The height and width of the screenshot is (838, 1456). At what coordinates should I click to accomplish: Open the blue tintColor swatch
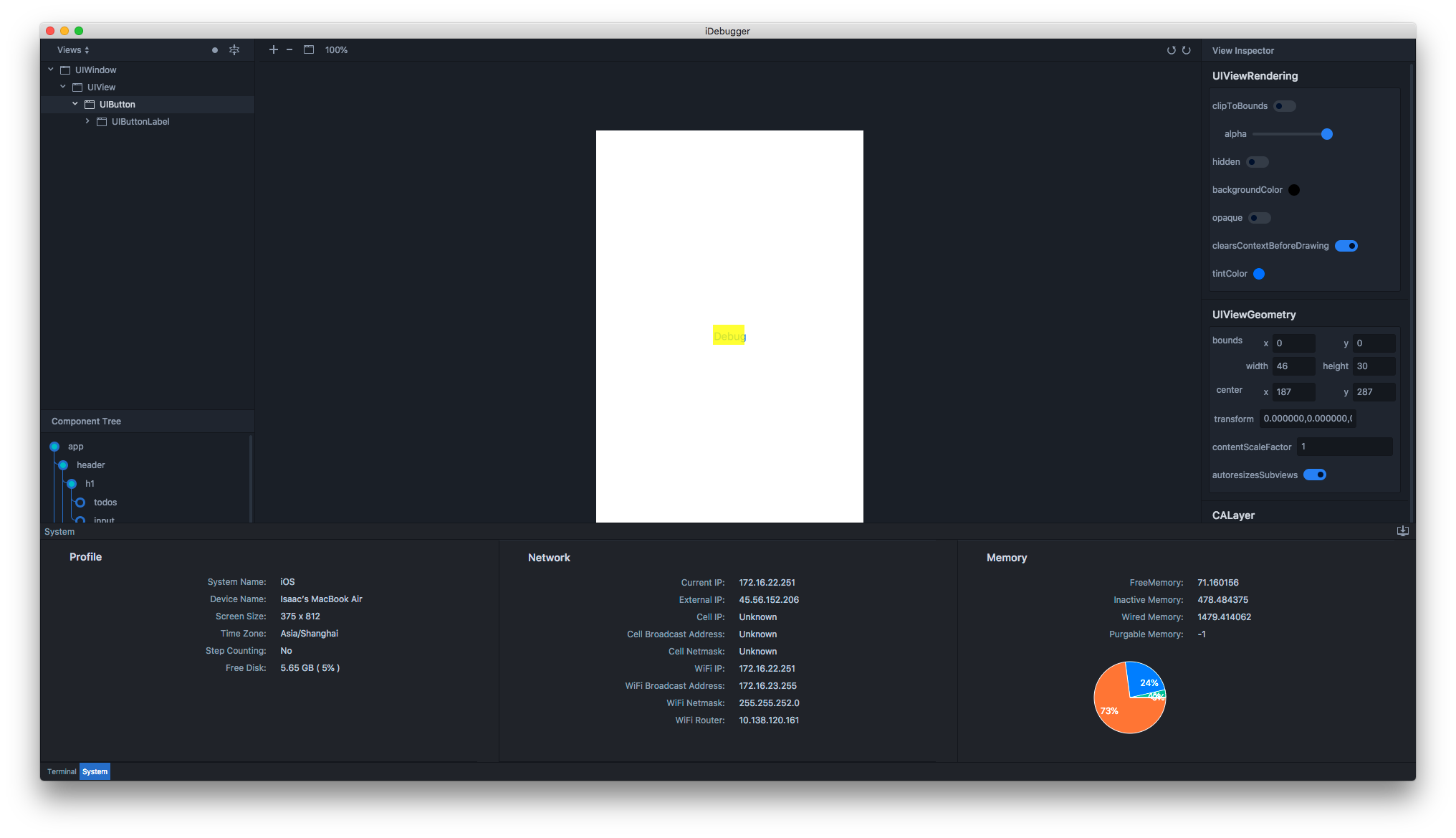pyautogui.click(x=1259, y=274)
